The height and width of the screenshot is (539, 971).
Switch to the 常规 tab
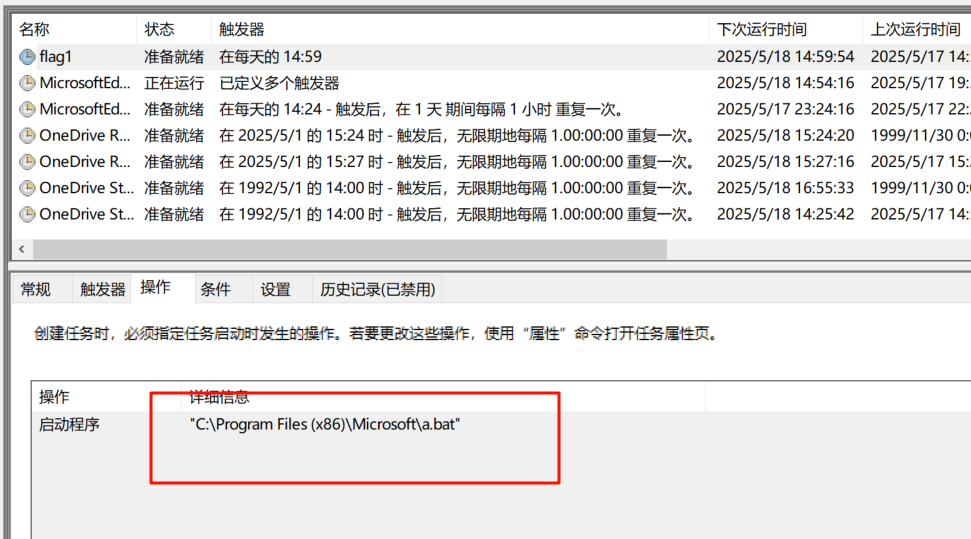(x=35, y=289)
